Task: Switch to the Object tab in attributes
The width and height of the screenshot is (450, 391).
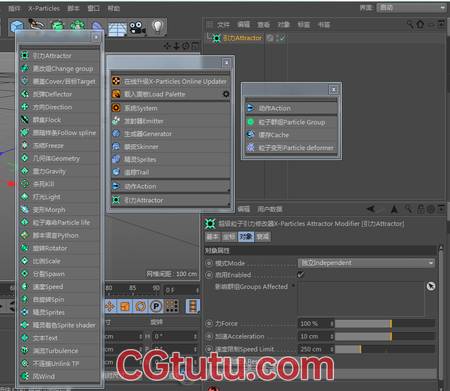Action: point(246,237)
